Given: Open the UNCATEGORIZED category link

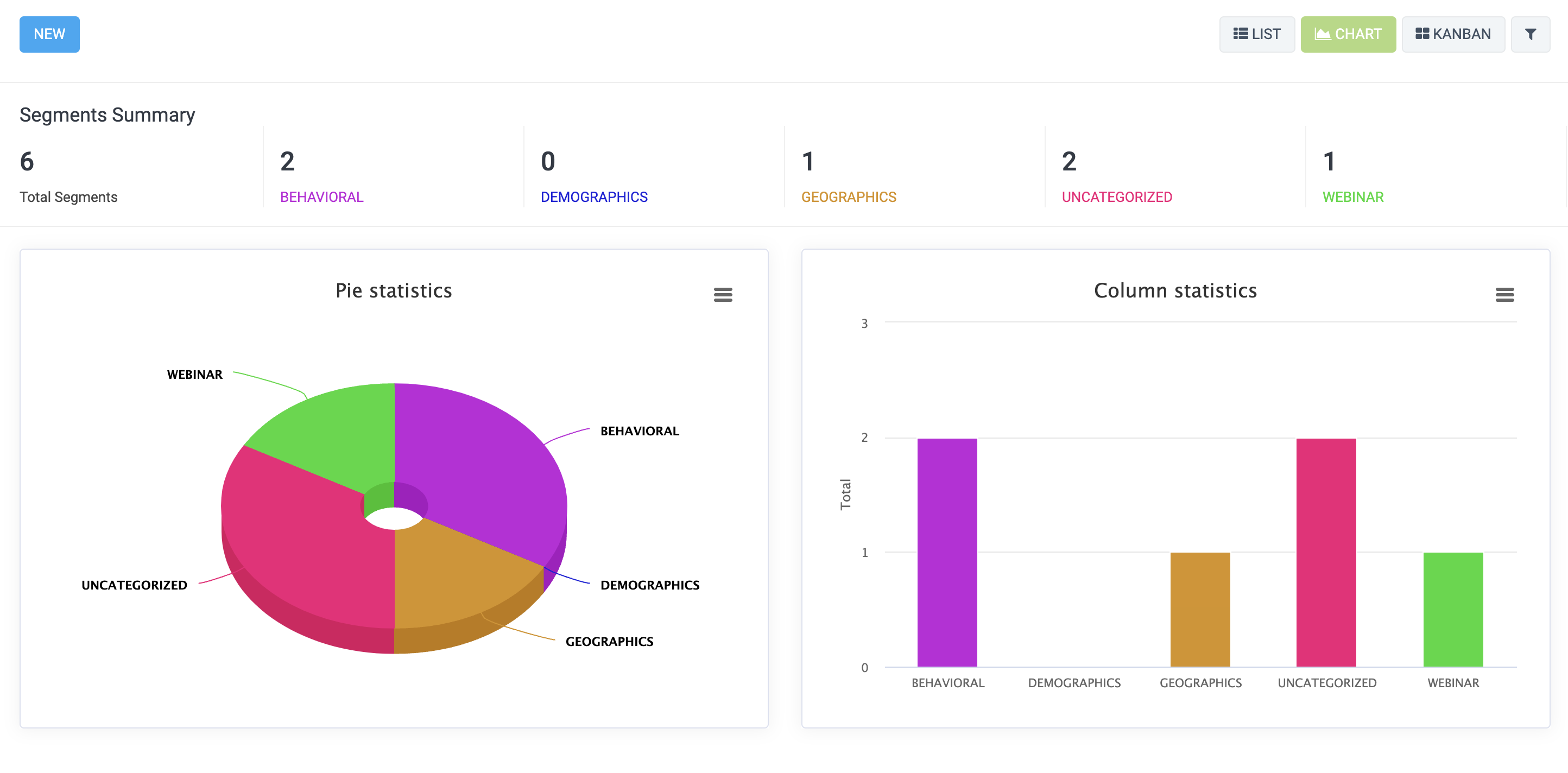Looking at the screenshot, I should point(1116,197).
